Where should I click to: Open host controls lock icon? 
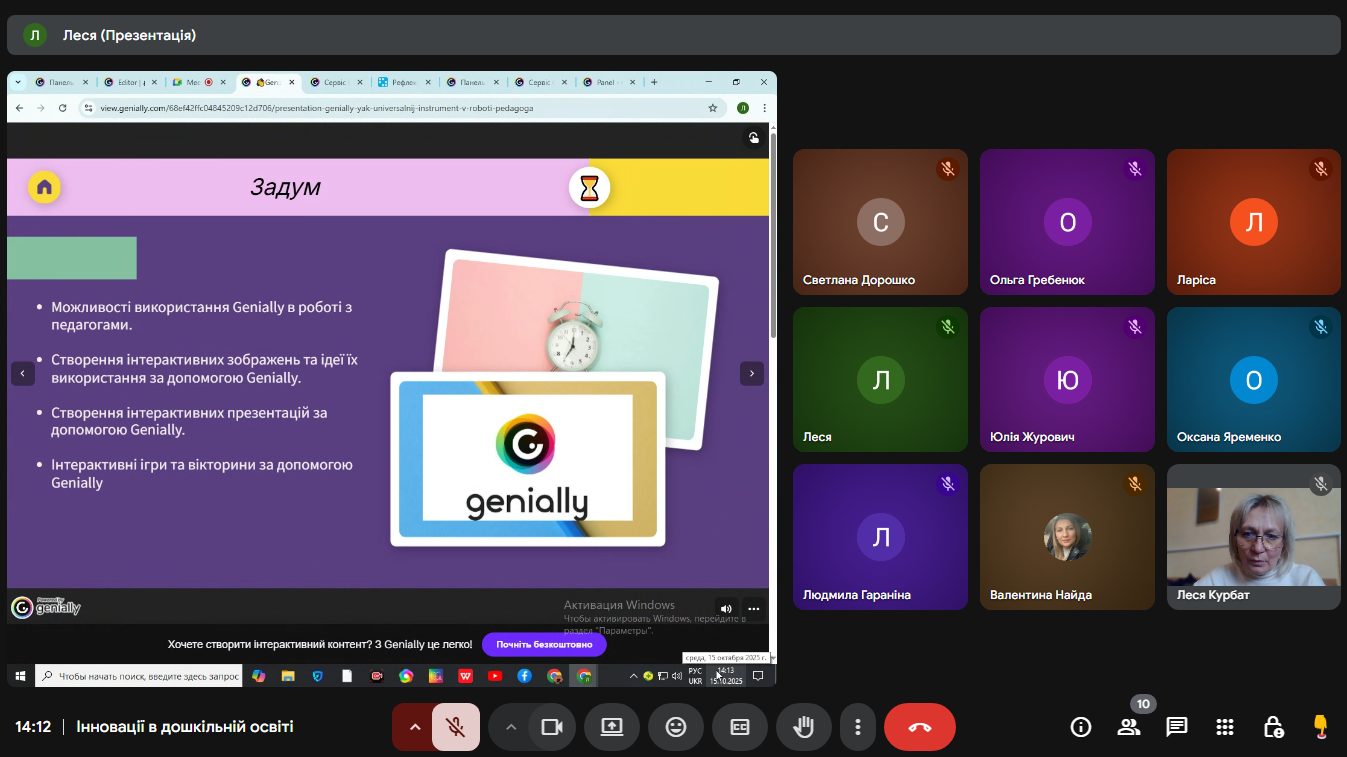(x=1273, y=727)
